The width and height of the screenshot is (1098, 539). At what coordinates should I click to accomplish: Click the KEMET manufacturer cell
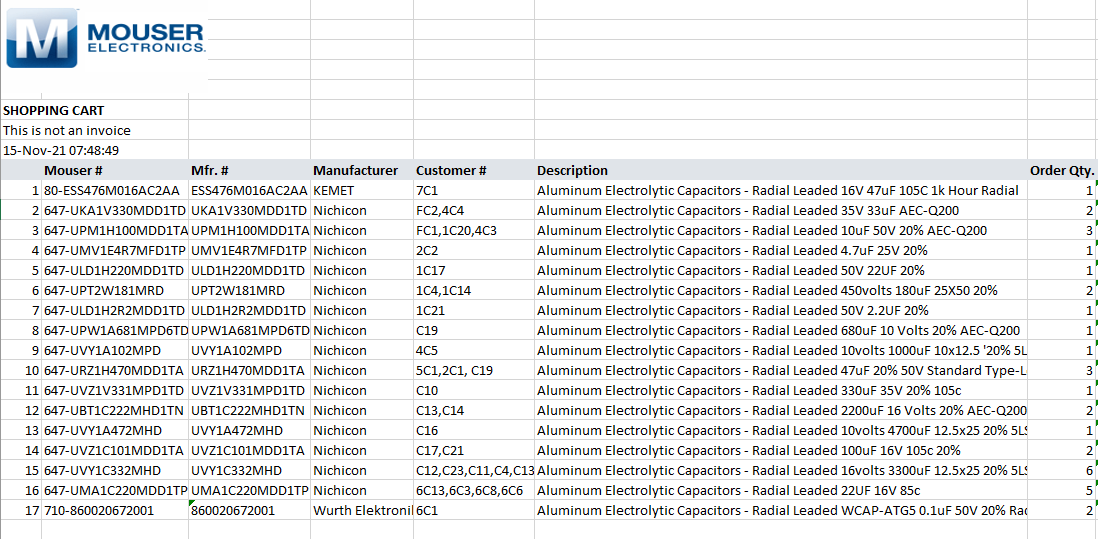pos(333,191)
